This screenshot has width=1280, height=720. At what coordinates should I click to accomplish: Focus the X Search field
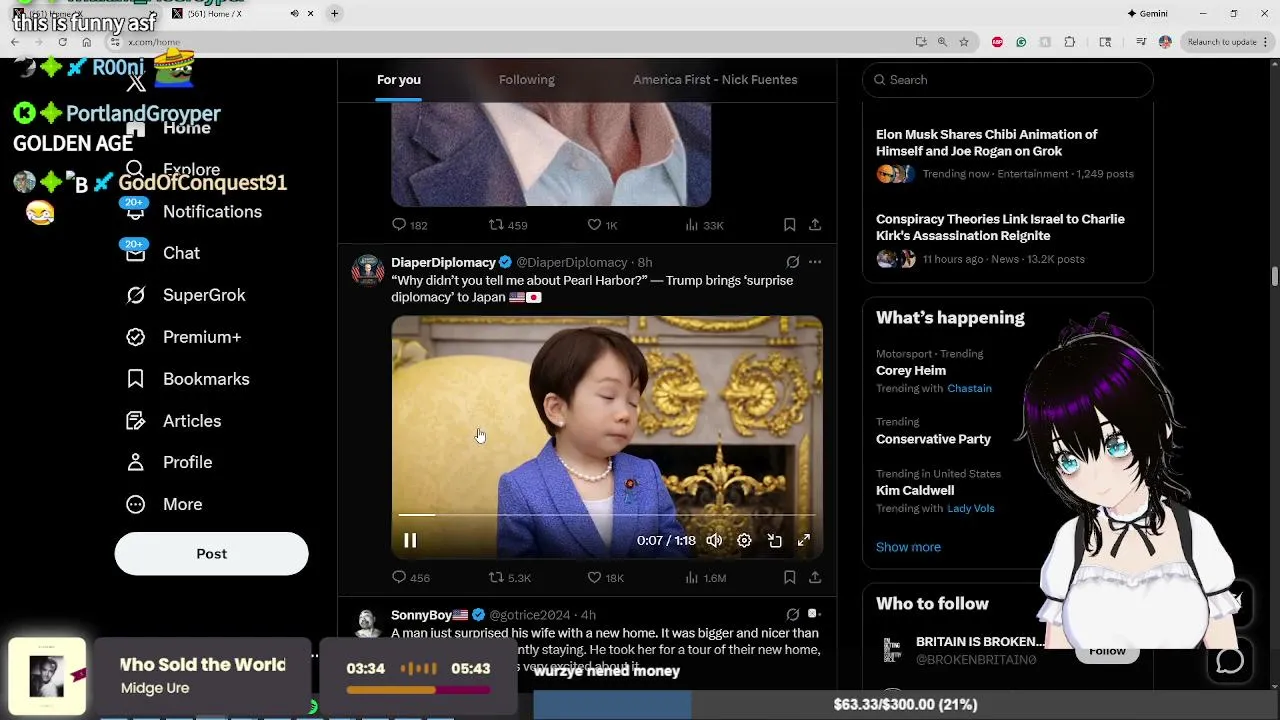click(1008, 80)
